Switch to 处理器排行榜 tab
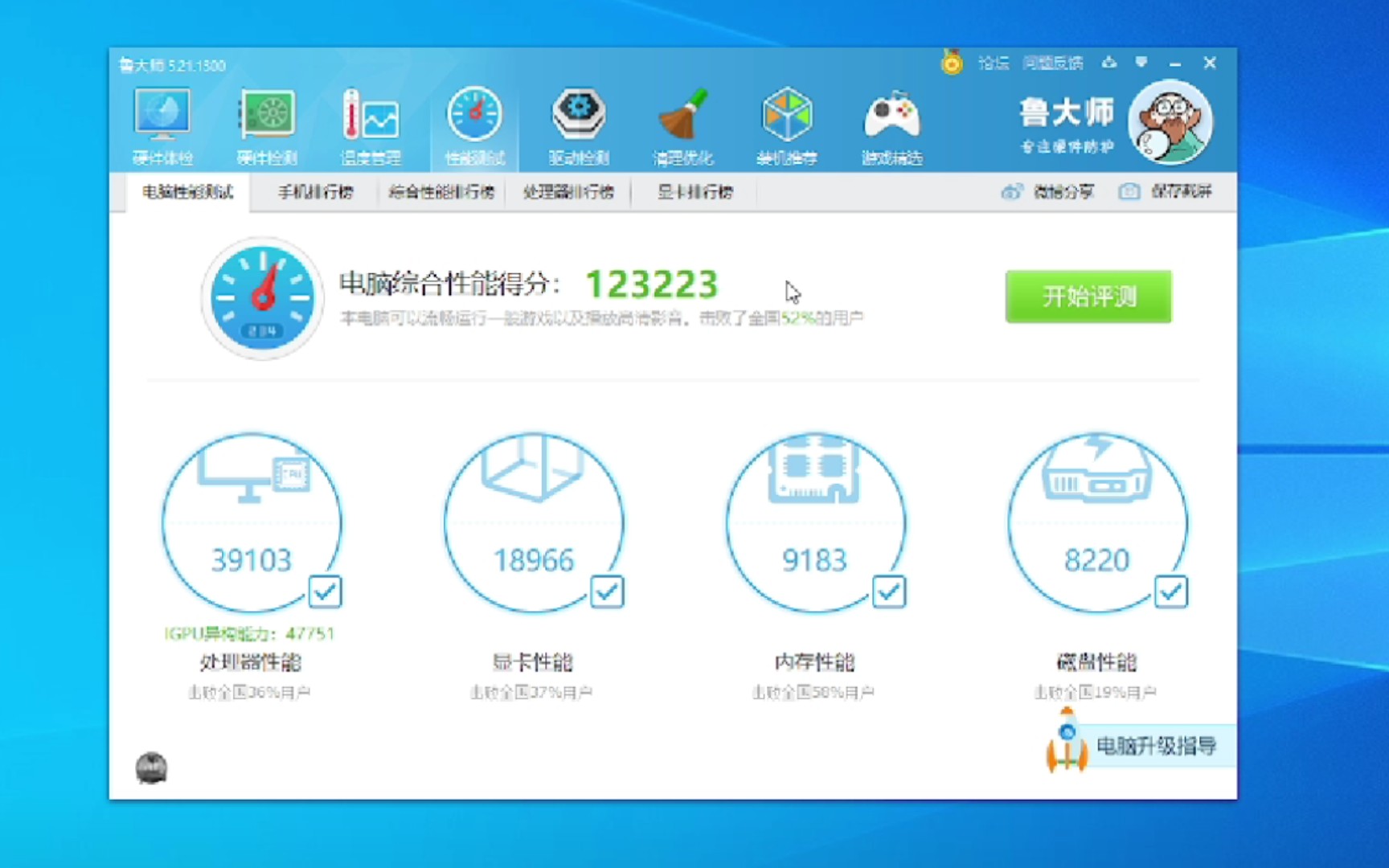The width and height of the screenshot is (1389, 868). (568, 192)
